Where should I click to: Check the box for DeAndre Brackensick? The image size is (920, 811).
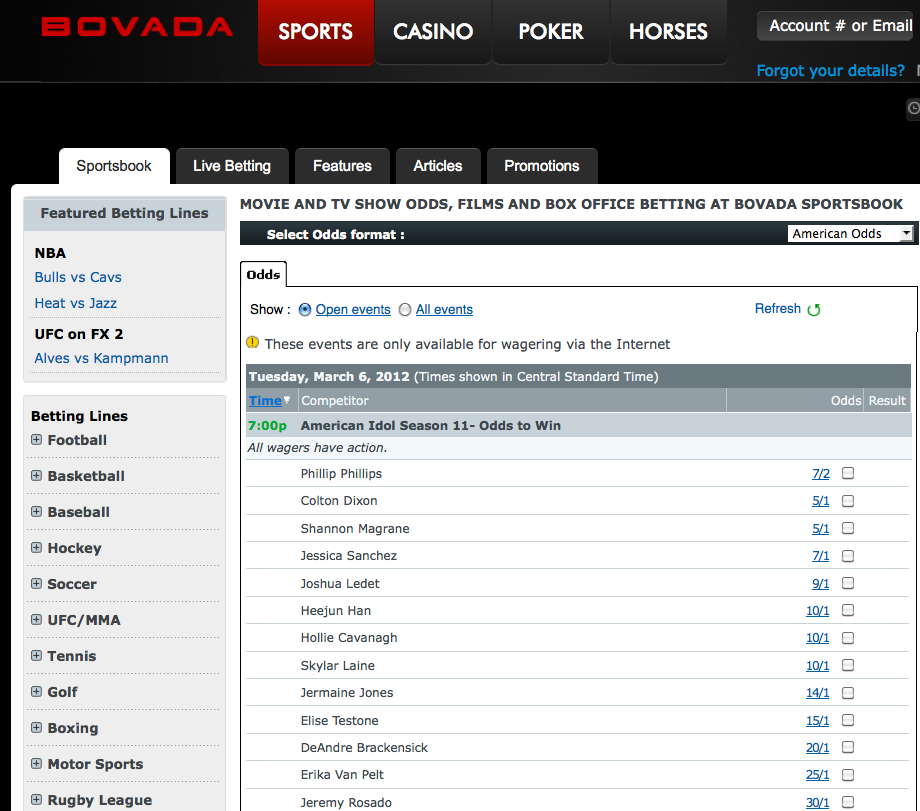pos(848,747)
